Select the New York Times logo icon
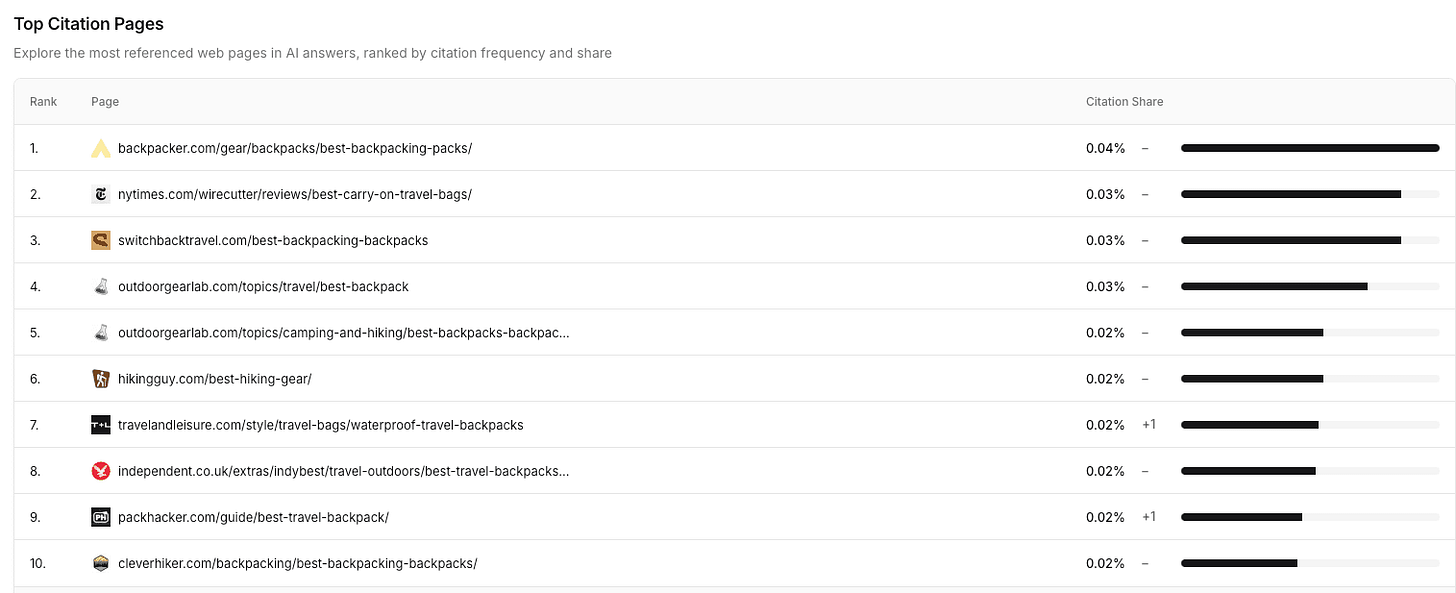Image resolution: width=1456 pixels, height=593 pixels. pyautogui.click(x=100, y=194)
